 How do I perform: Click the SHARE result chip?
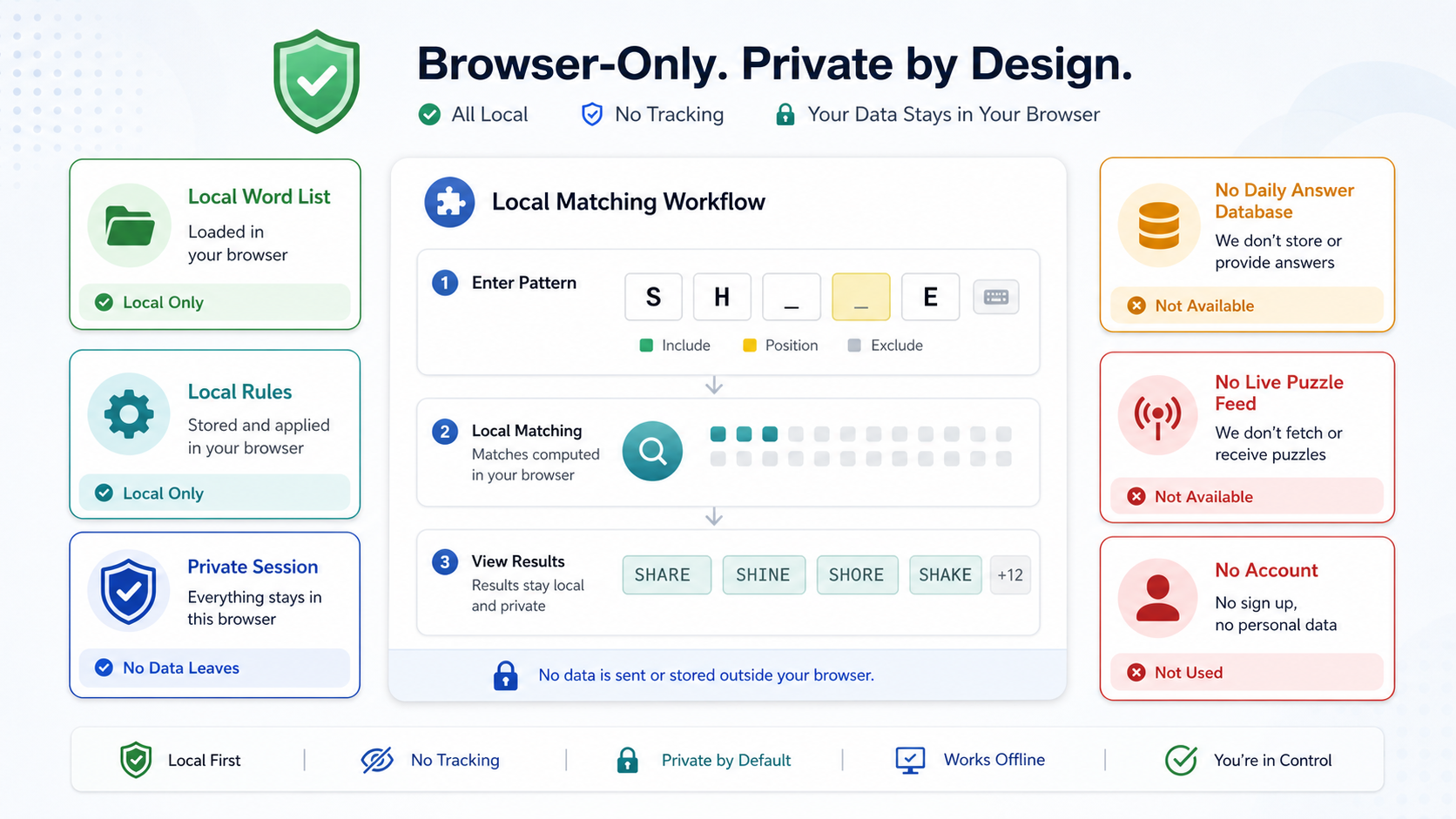pyautogui.click(x=667, y=575)
